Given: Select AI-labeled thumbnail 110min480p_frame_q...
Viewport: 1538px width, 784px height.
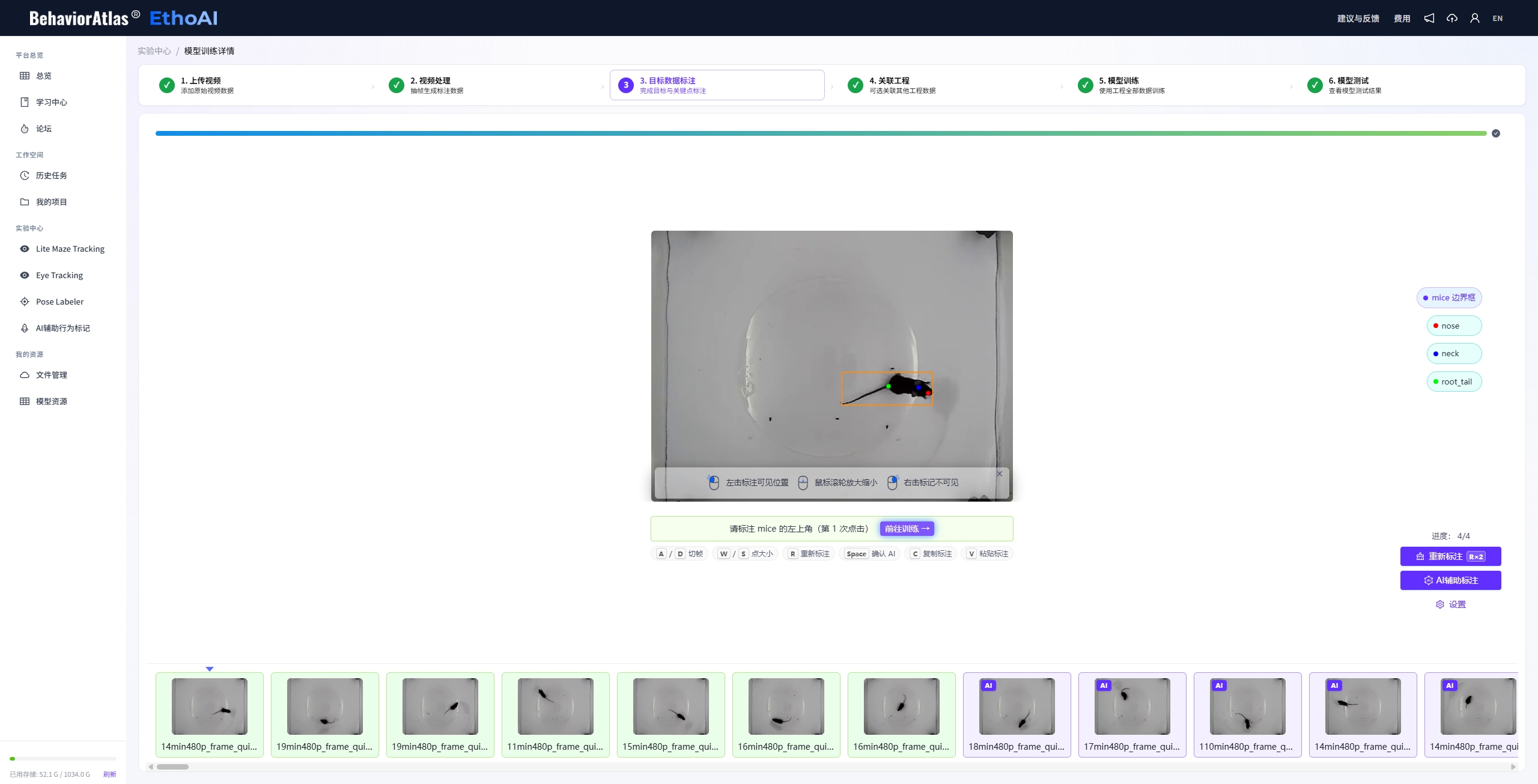Looking at the screenshot, I should (x=1248, y=715).
